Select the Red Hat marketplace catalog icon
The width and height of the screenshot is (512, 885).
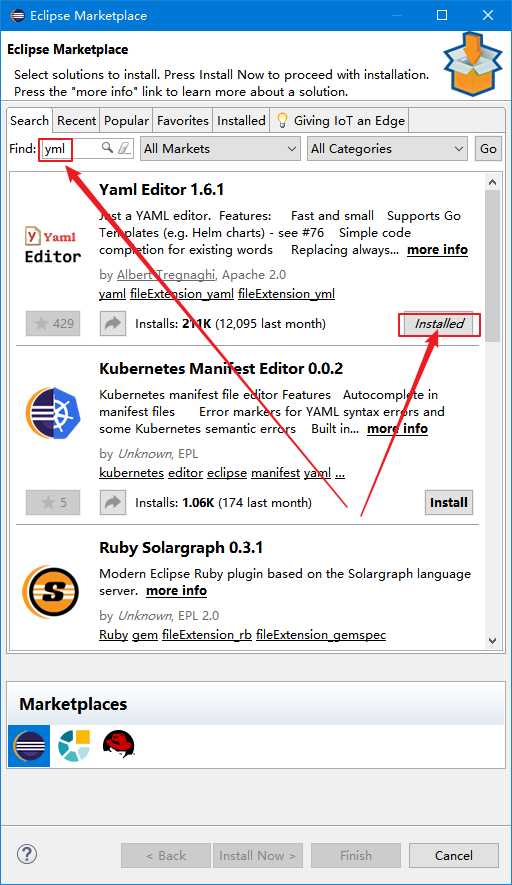(119, 744)
